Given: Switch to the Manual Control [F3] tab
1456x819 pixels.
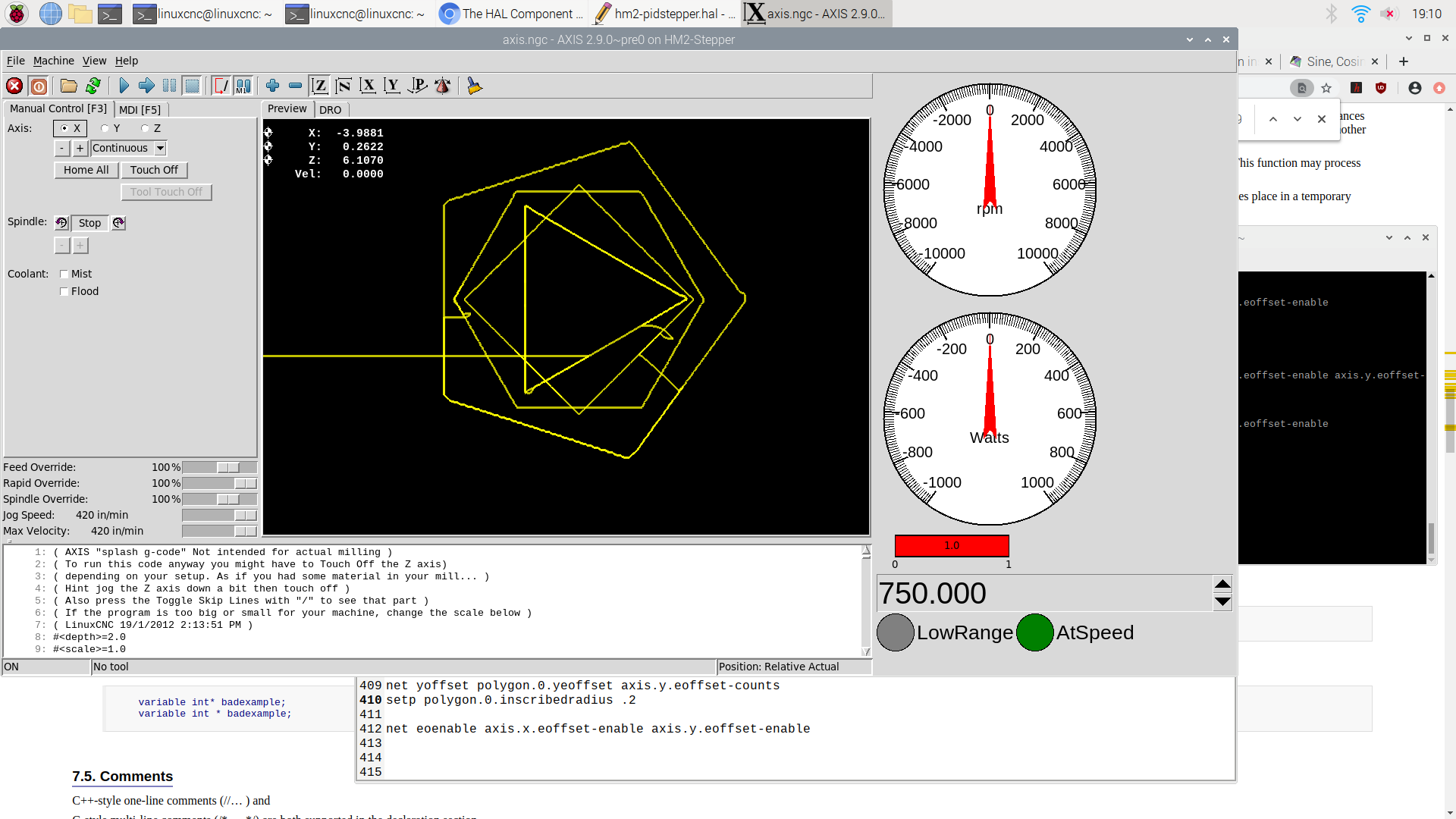Looking at the screenshot, I should pos(58,109).
